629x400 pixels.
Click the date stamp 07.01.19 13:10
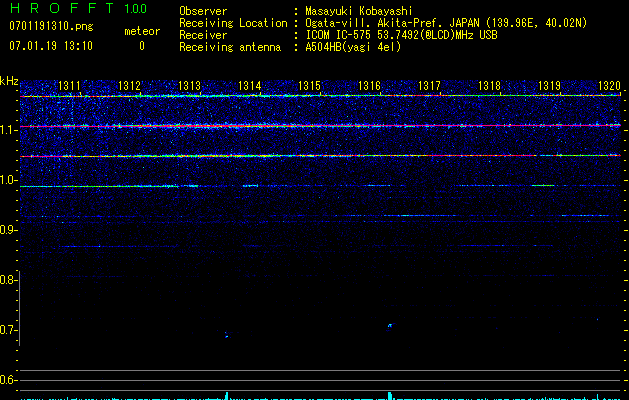click(51, 46)
